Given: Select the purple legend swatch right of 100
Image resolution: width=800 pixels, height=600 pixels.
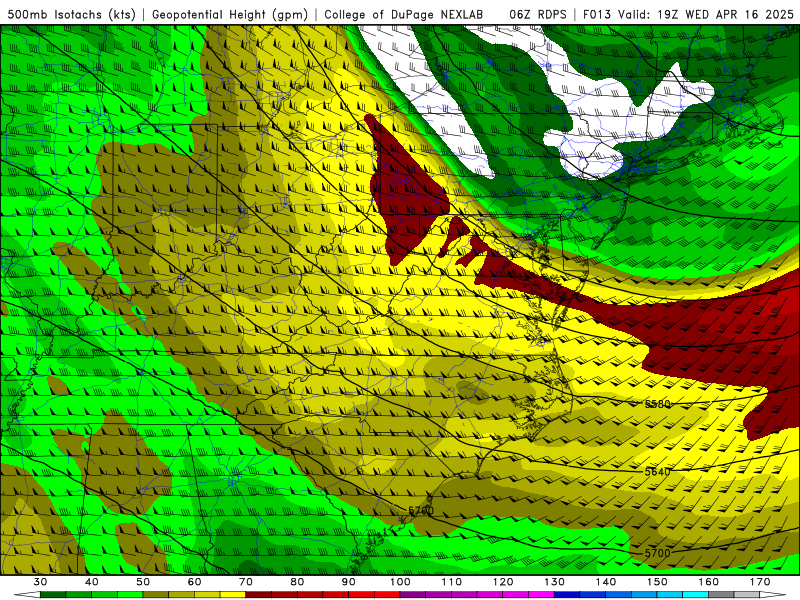Looking at the screenshot, I should 413,595.
